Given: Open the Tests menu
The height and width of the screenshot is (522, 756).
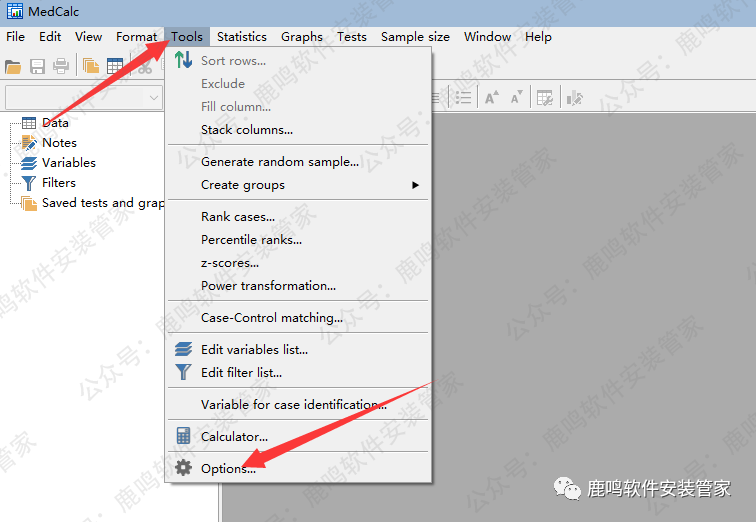Looking at the screenshot, I should [x=351, y=37].
